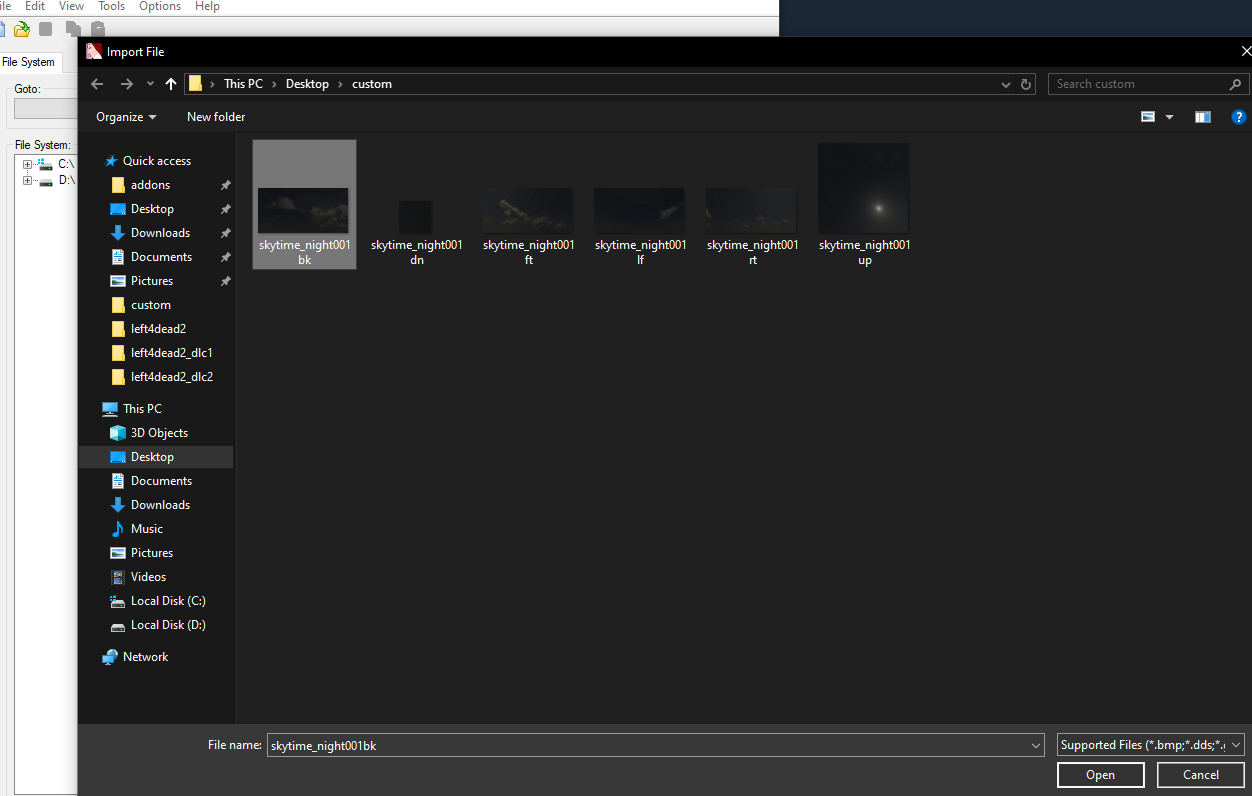Viewport: 1252px width, 796px height.
Task: Open the recent locations dropdown arrow
Action: pyautogui.click(x=150, y=84)
